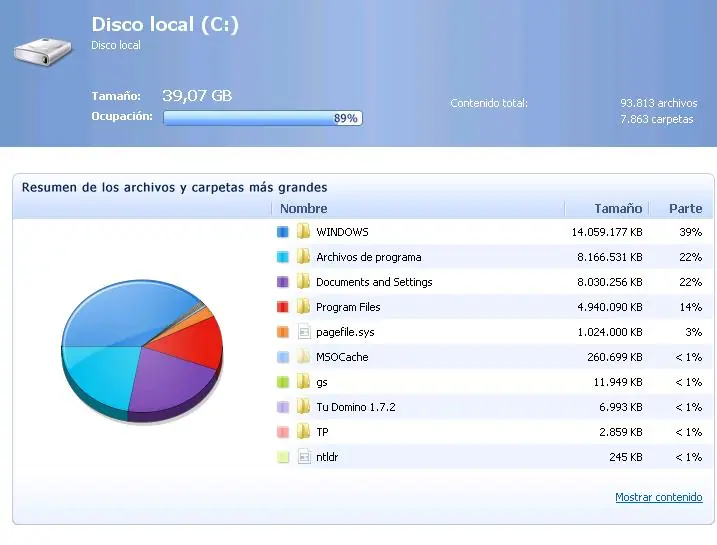The image size is (717, 545).
Task: Click the 93.813 archivos count
Action: pyautogui.click(x=658, y=103)
